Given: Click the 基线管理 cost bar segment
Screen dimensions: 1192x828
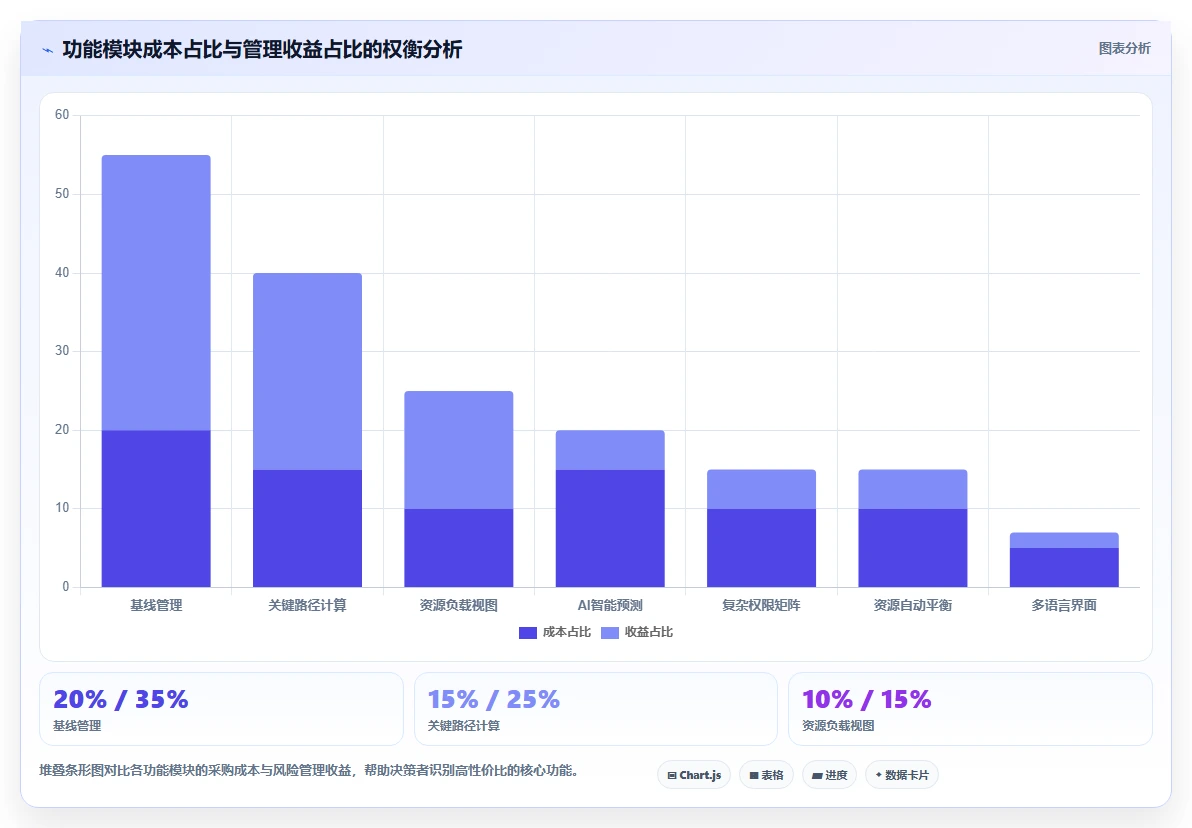Looking at the screenshot, I should coord(156,509).
